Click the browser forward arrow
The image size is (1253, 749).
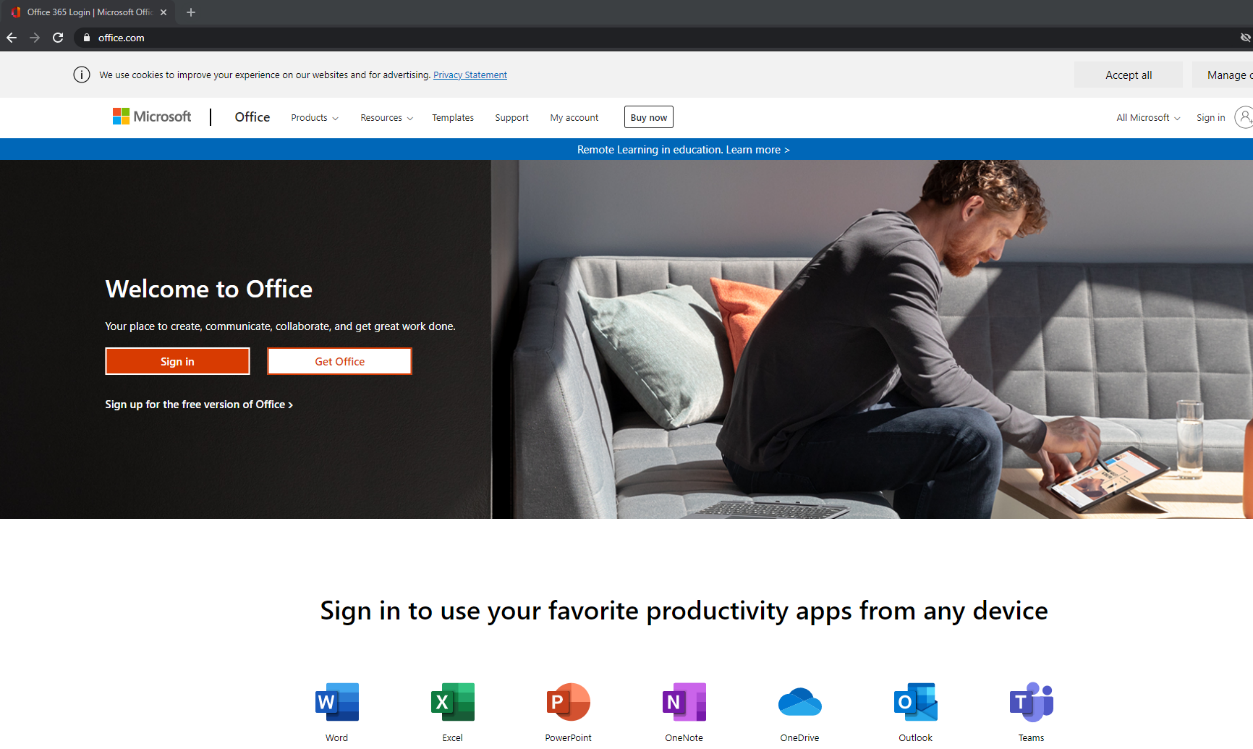point(35,38)
